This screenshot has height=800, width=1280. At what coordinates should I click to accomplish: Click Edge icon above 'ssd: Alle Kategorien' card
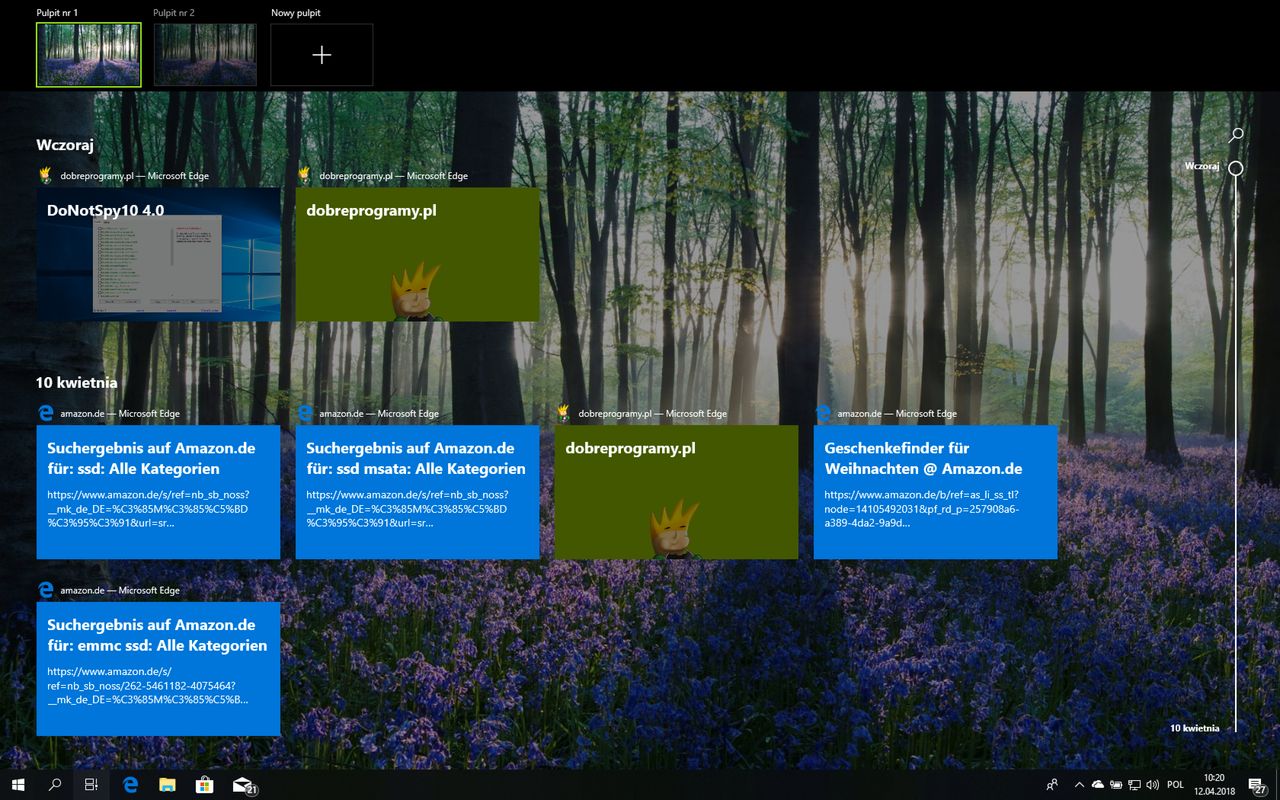[x=45, y=413]
